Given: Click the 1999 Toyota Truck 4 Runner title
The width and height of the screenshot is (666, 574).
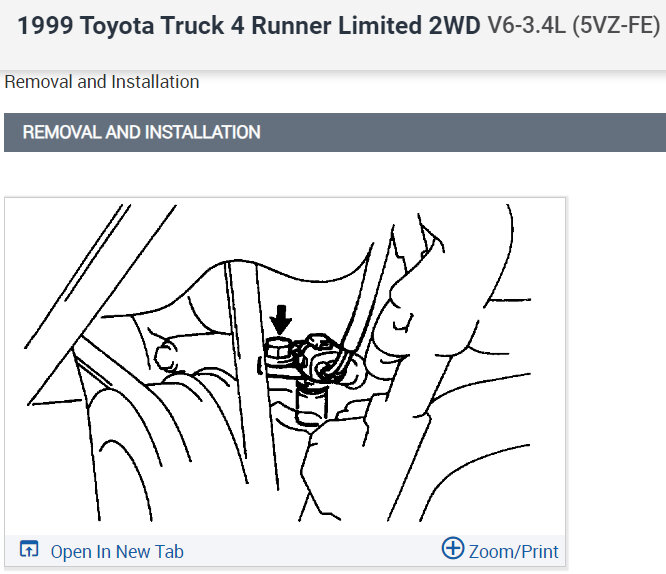Looking at the screenshot, I should pos(248,25).
